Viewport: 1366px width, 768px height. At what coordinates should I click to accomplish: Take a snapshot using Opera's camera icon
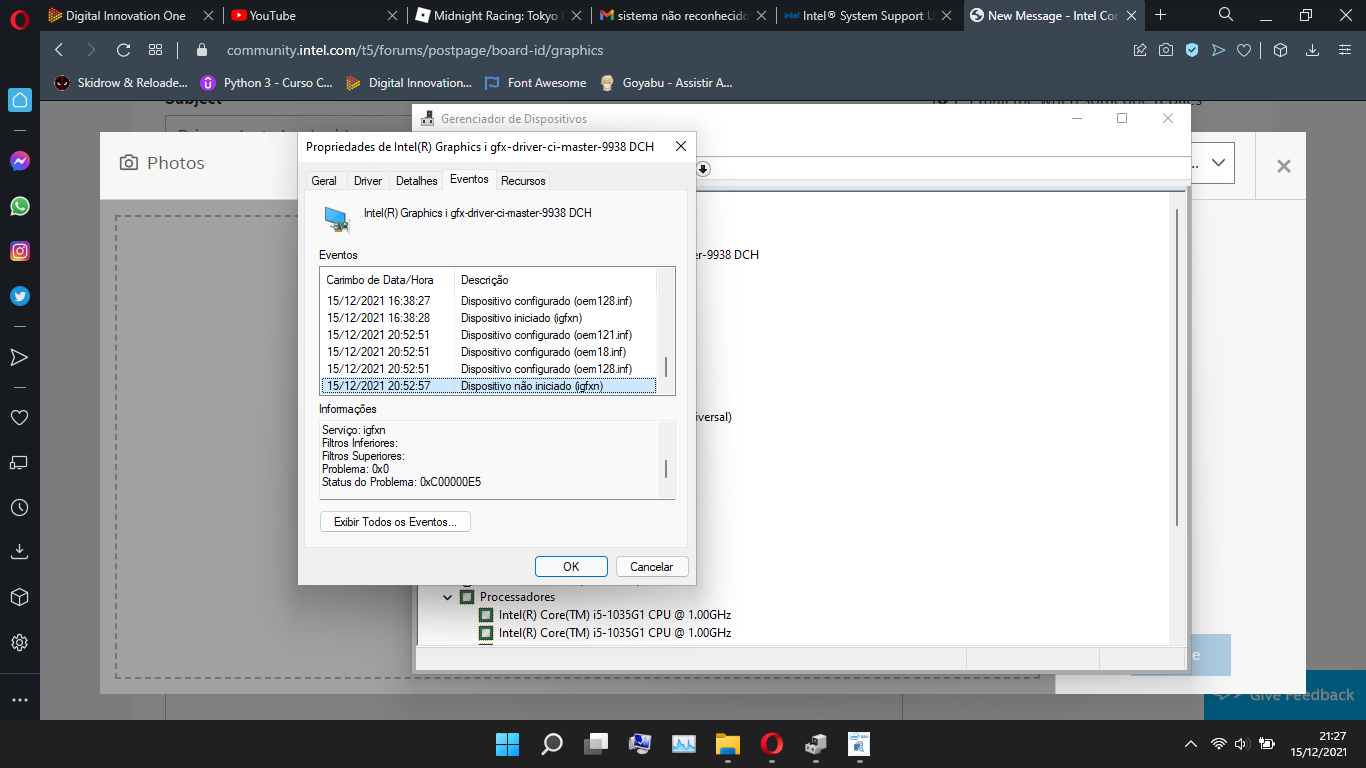point(1166,49)
